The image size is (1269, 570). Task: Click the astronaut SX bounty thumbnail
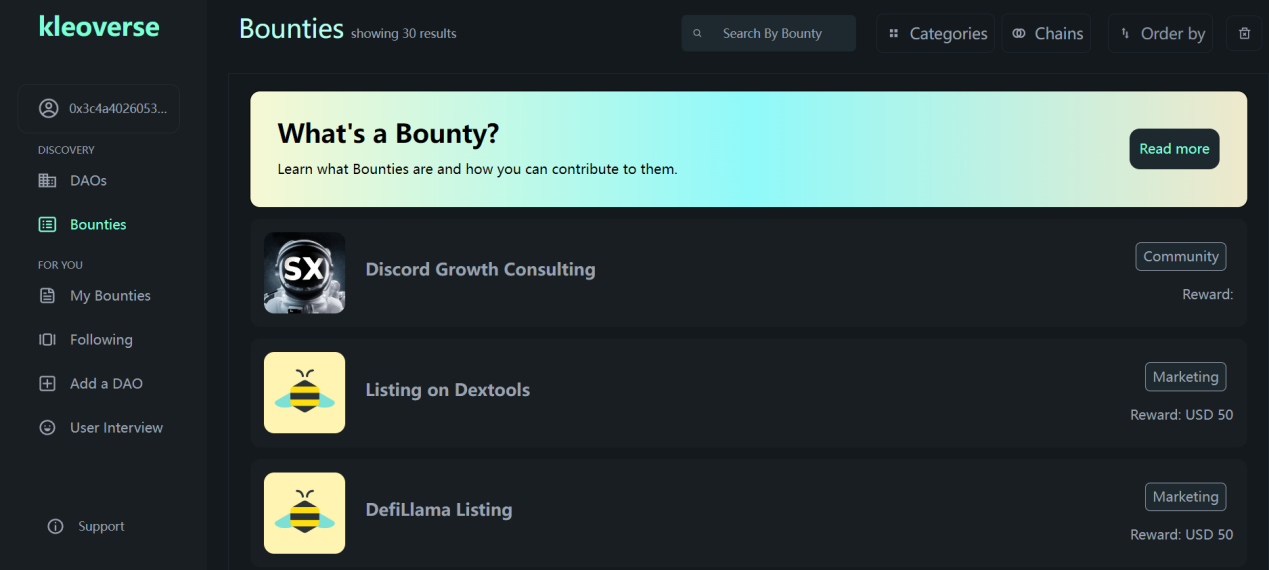point(304,273)
